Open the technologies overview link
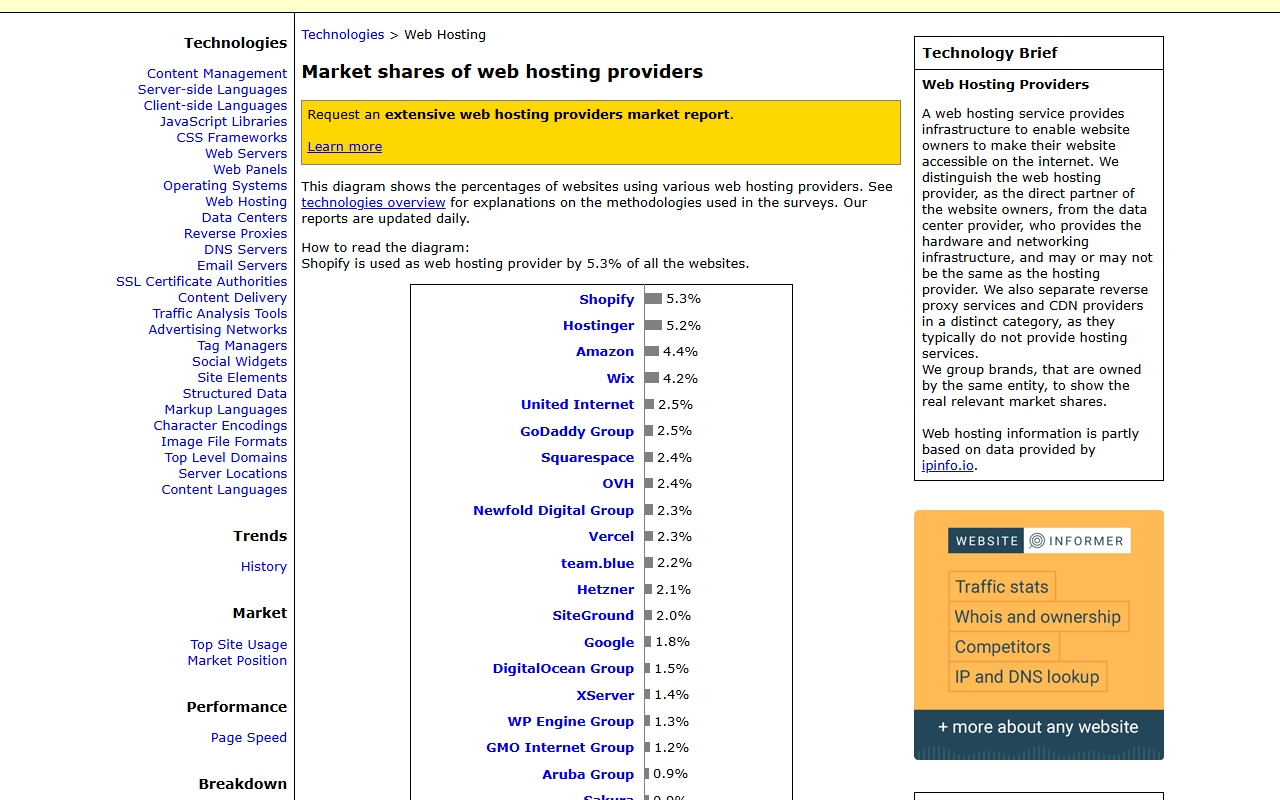This screenshot has width=1280, height=800. pos(374,203)
